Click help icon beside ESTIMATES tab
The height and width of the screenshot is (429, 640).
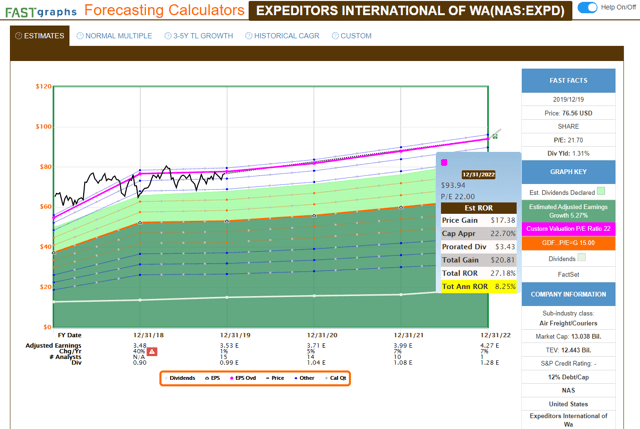(18, 36)
